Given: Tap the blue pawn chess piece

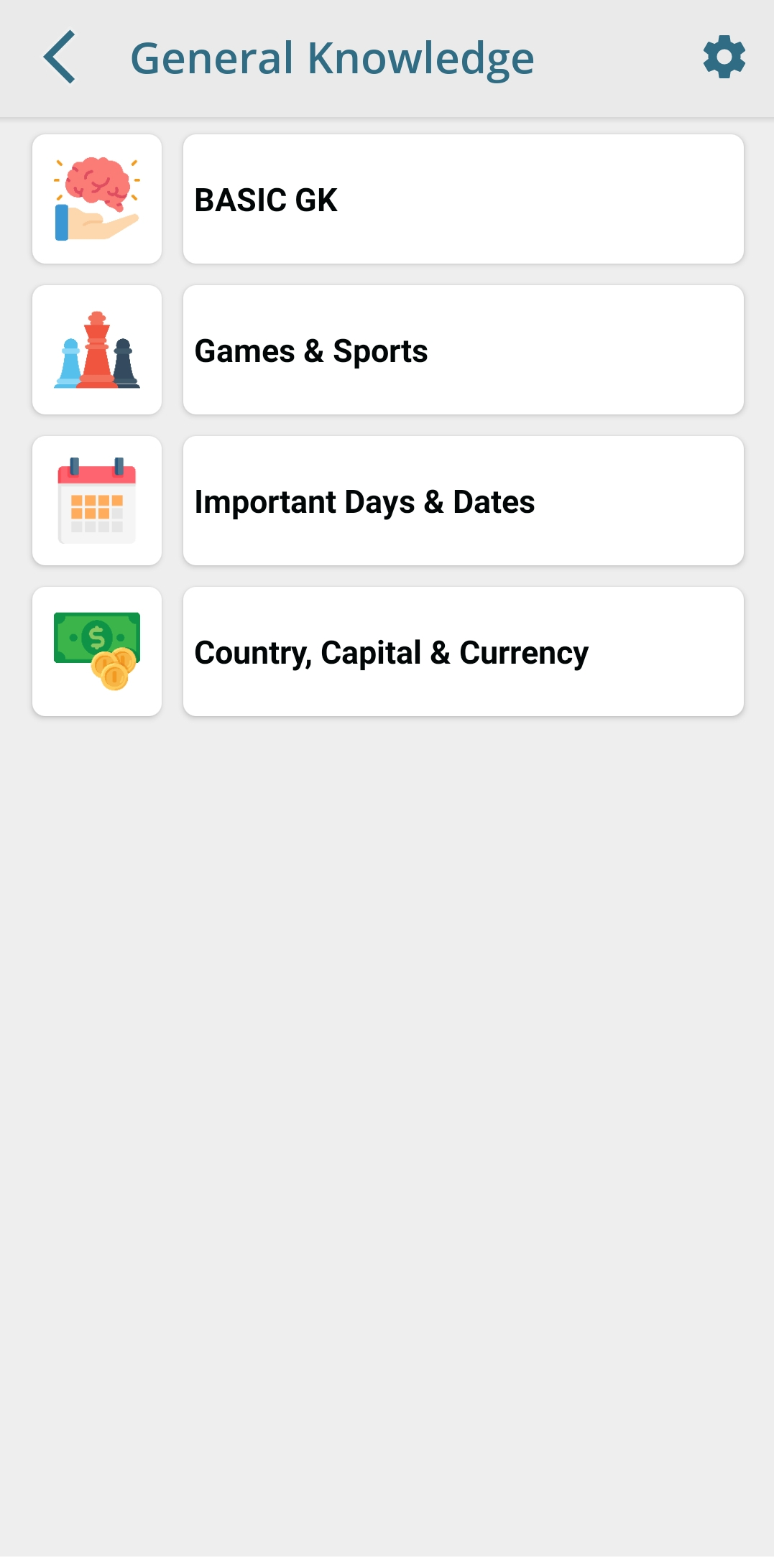Looking at the screenshot, I should tap(70, 364).
